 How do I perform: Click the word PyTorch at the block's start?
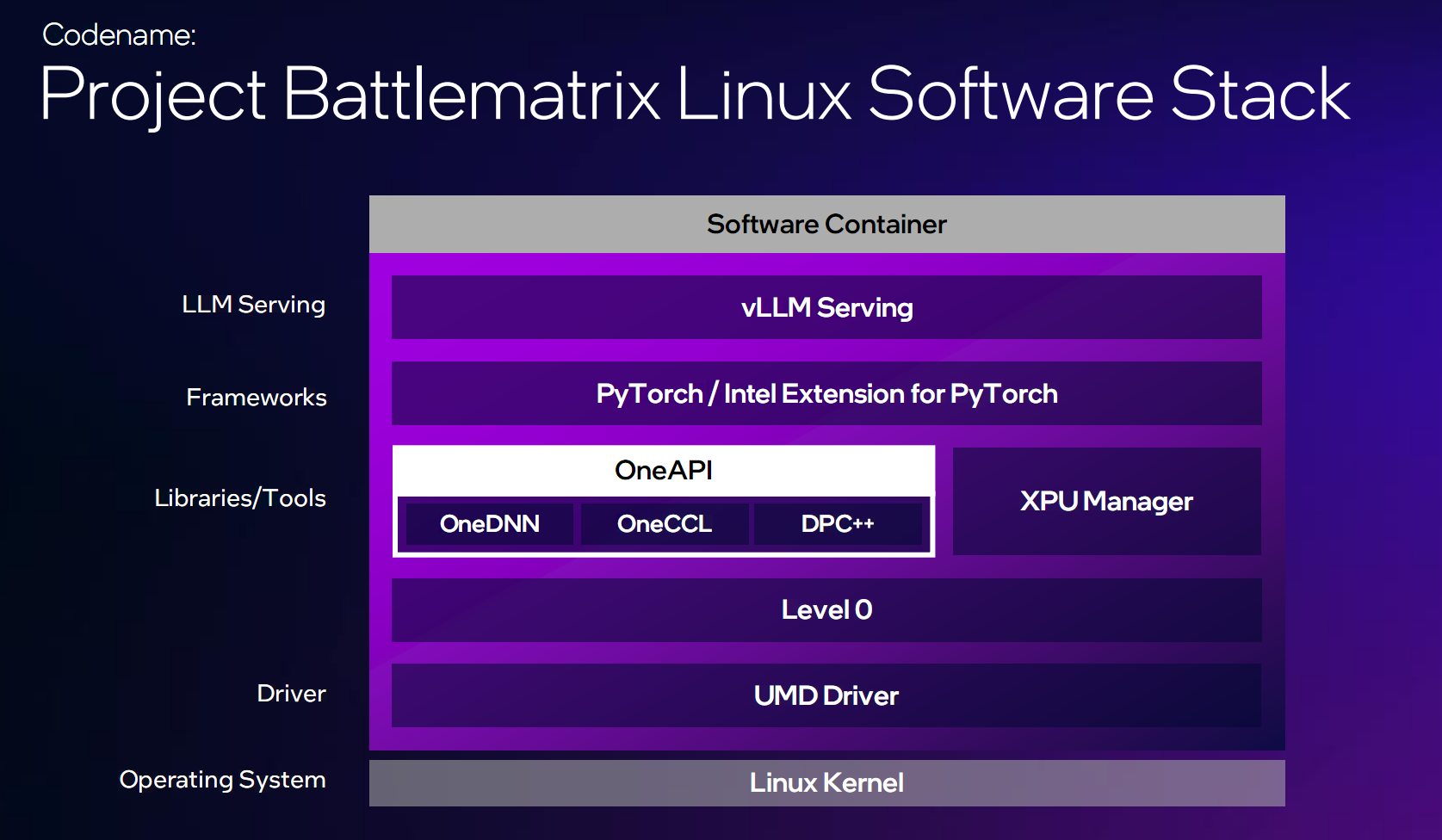649,394
